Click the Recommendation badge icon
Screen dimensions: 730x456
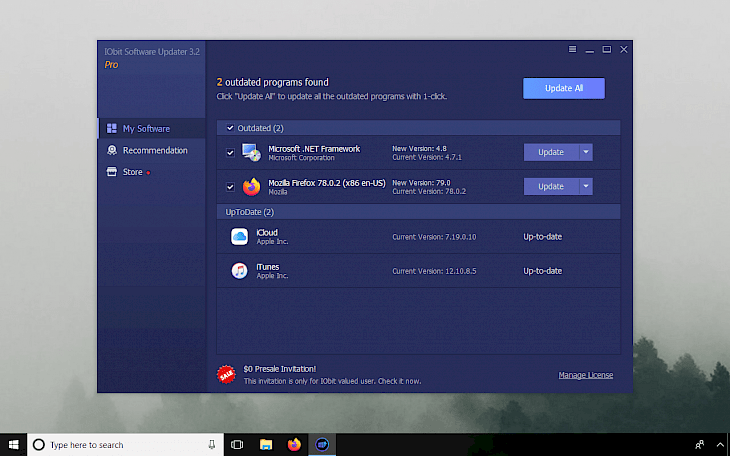tap(112, 150)
